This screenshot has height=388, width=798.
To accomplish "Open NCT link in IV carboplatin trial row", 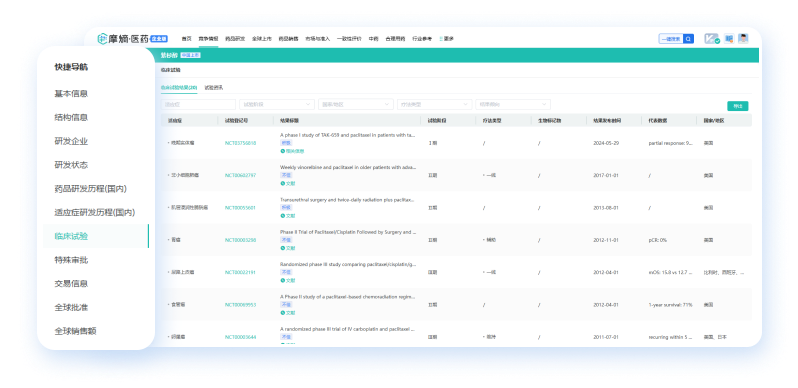I will (240, 337).
